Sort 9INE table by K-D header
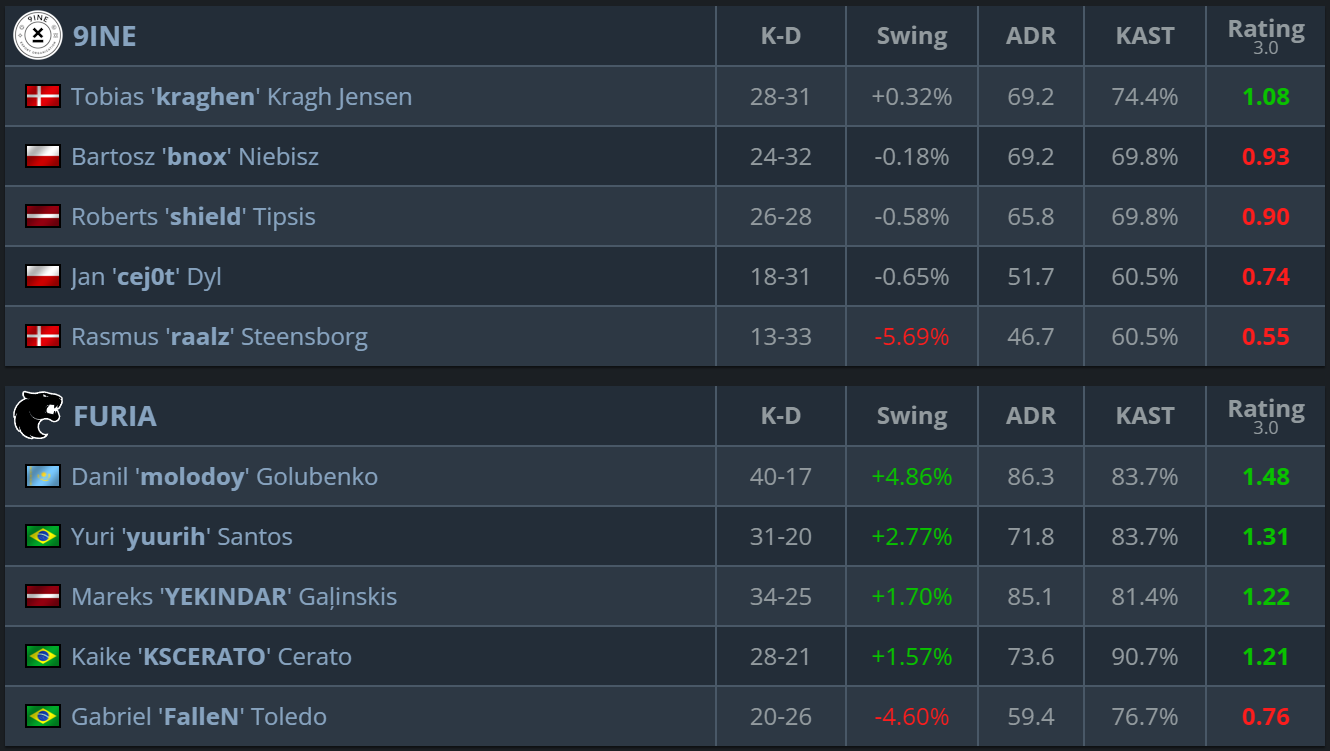This screenshot has height=751, width=1330. (x=781, y=36)
